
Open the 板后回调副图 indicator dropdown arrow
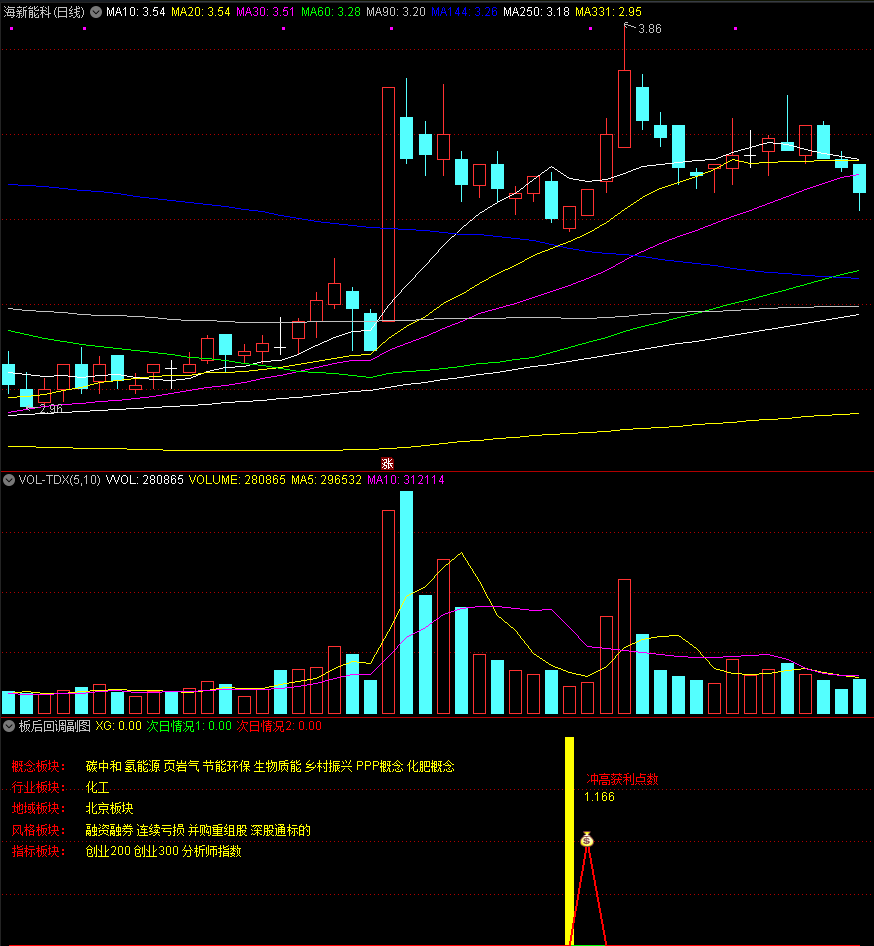coord(9,726)
